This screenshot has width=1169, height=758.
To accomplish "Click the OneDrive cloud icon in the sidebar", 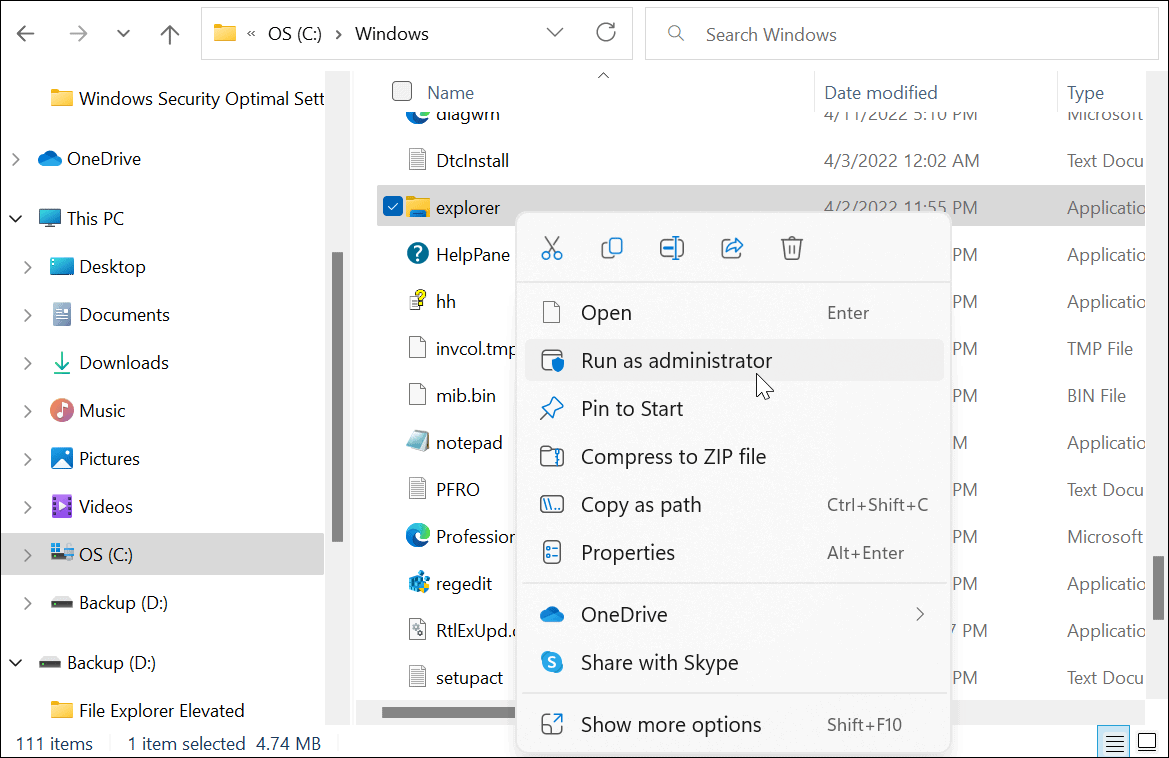I will point(50,158).
